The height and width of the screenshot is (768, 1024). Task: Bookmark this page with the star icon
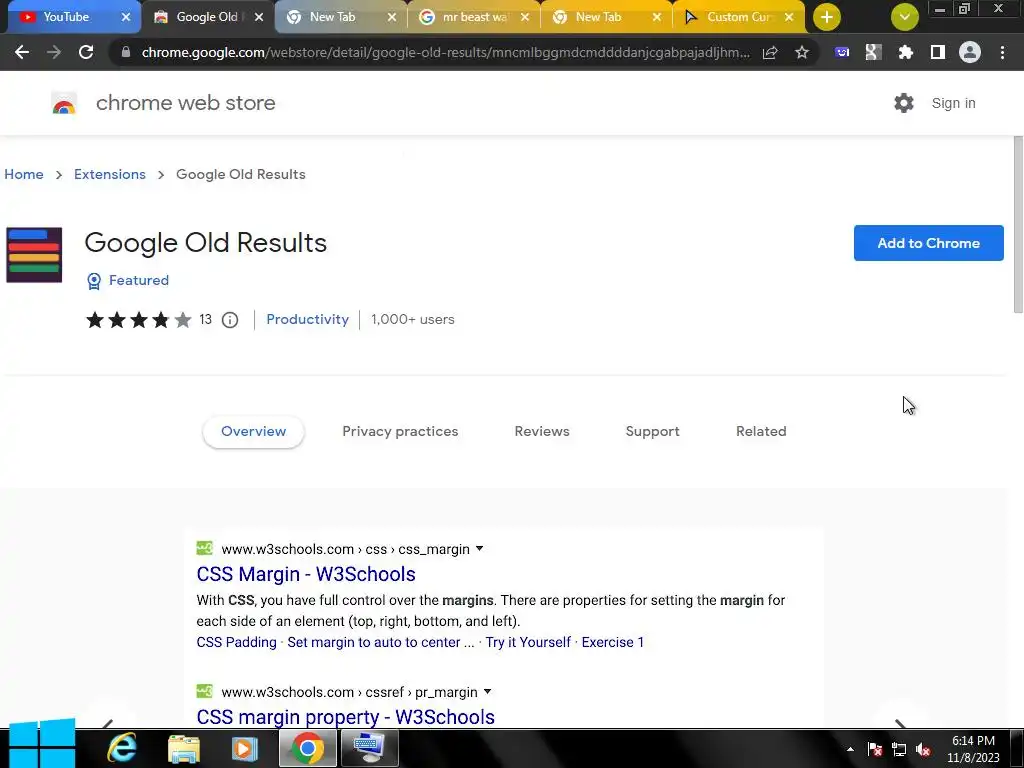(x=802, y=52)
